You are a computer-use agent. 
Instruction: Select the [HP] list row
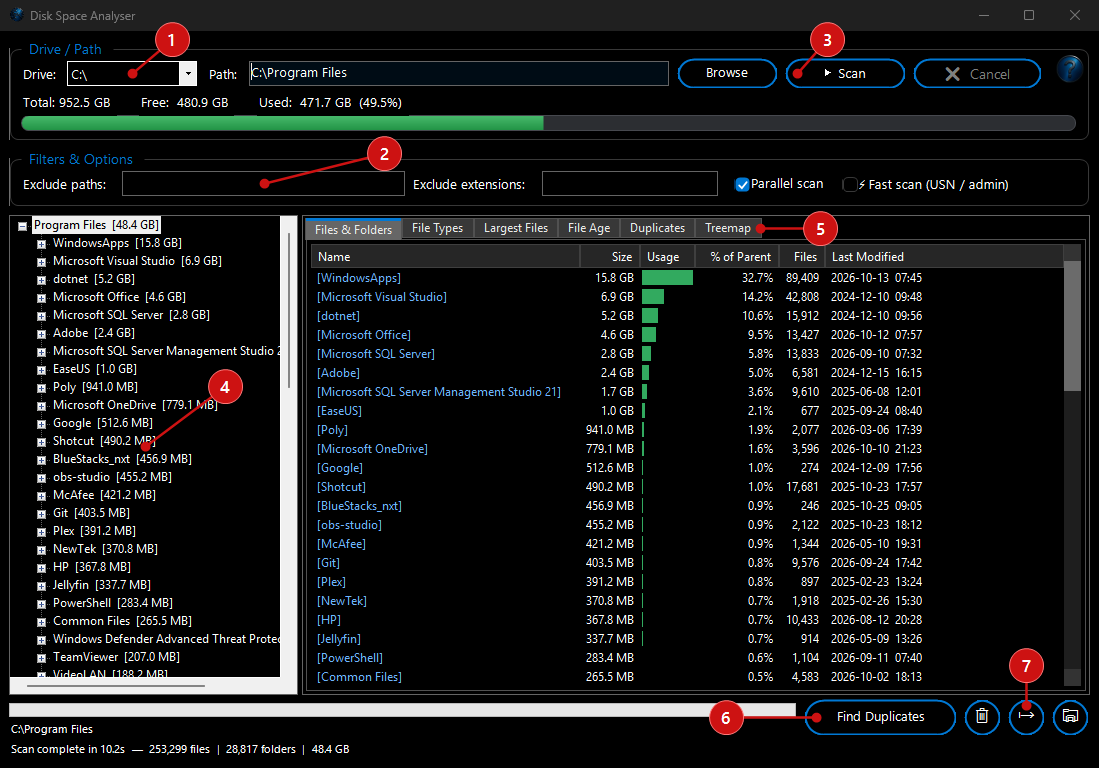point(687,619)
